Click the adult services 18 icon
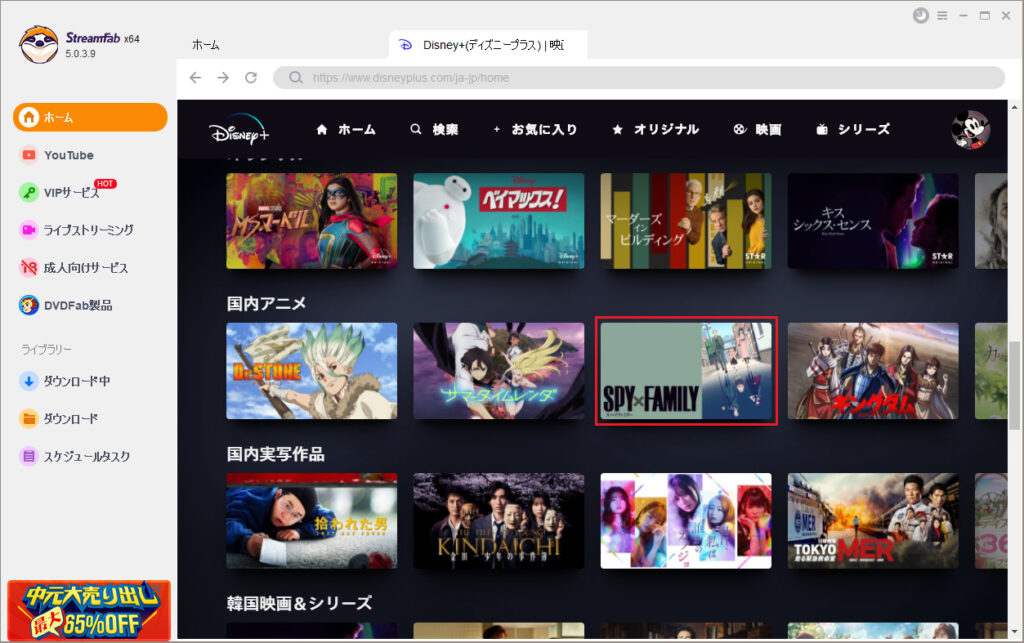The width and height of the screenshot is (1024, 643). (29, 268)
